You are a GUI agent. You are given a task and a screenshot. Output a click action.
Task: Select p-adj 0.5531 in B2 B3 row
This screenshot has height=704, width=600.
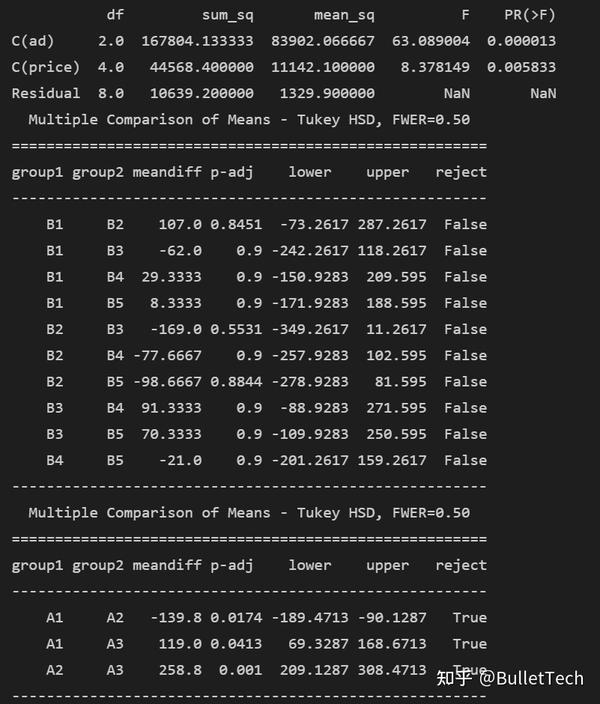tap(236, 329)
